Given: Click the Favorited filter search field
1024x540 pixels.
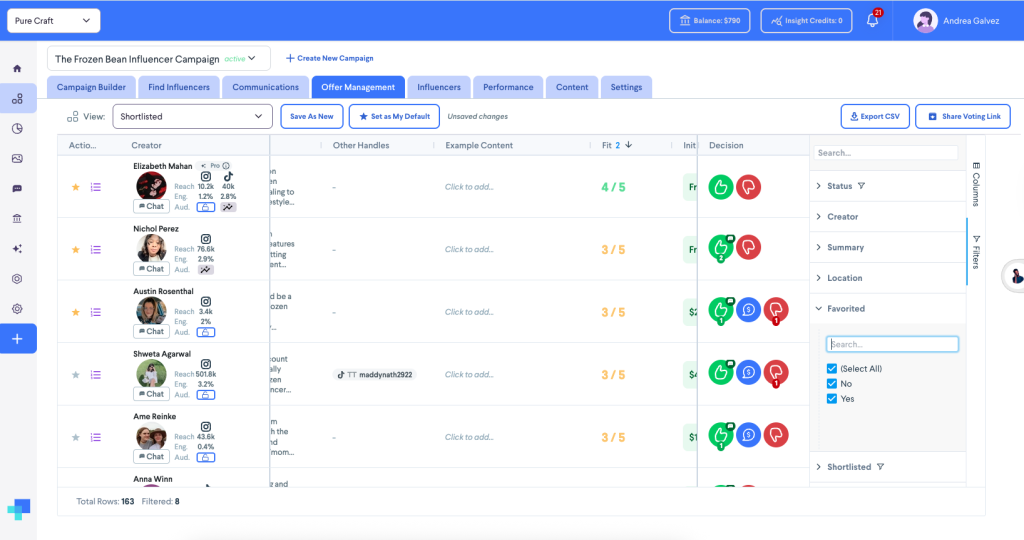Looking at the screenshot, I should 892,344.
